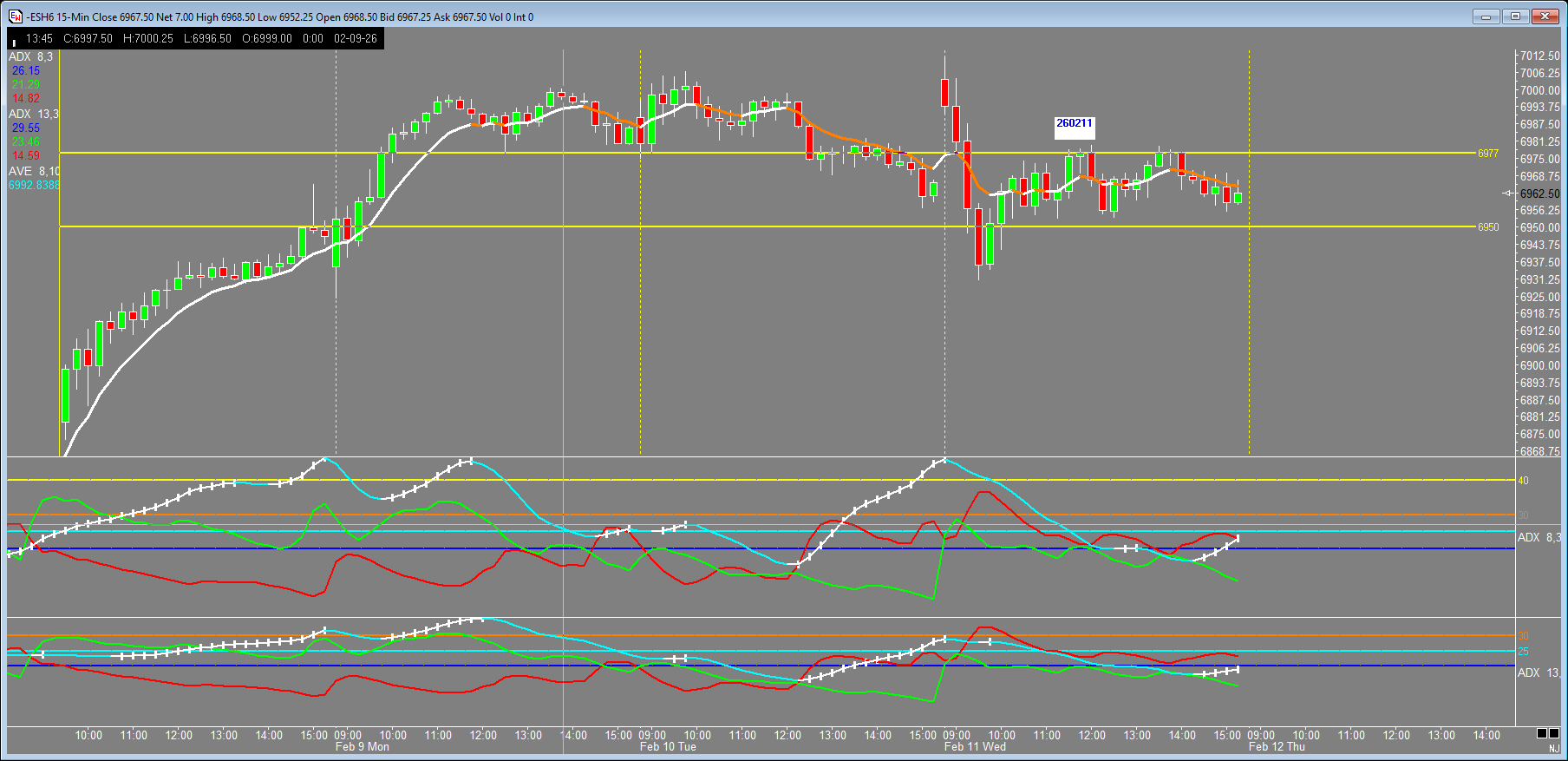The image size is (1568, 761).
Task: Click the AVE 8,10 moving average label
Action: (x=34, y=171)
